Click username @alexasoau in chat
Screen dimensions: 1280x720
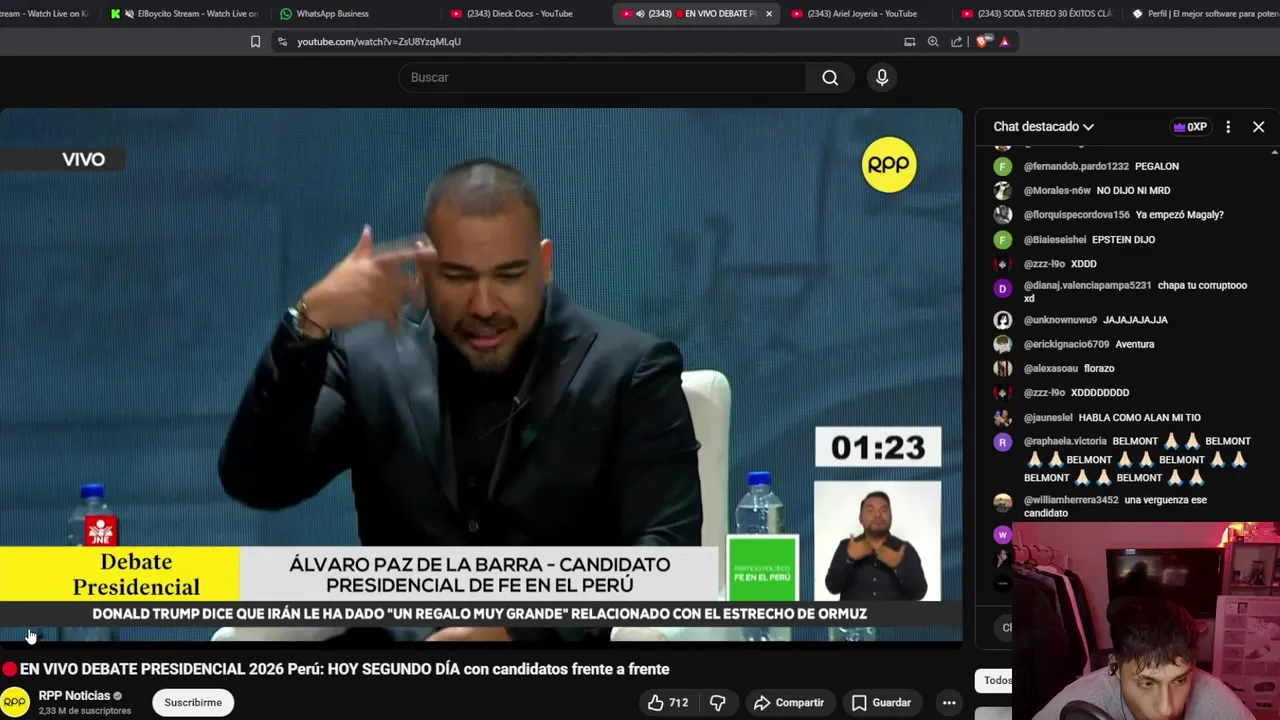(1050, 369)
